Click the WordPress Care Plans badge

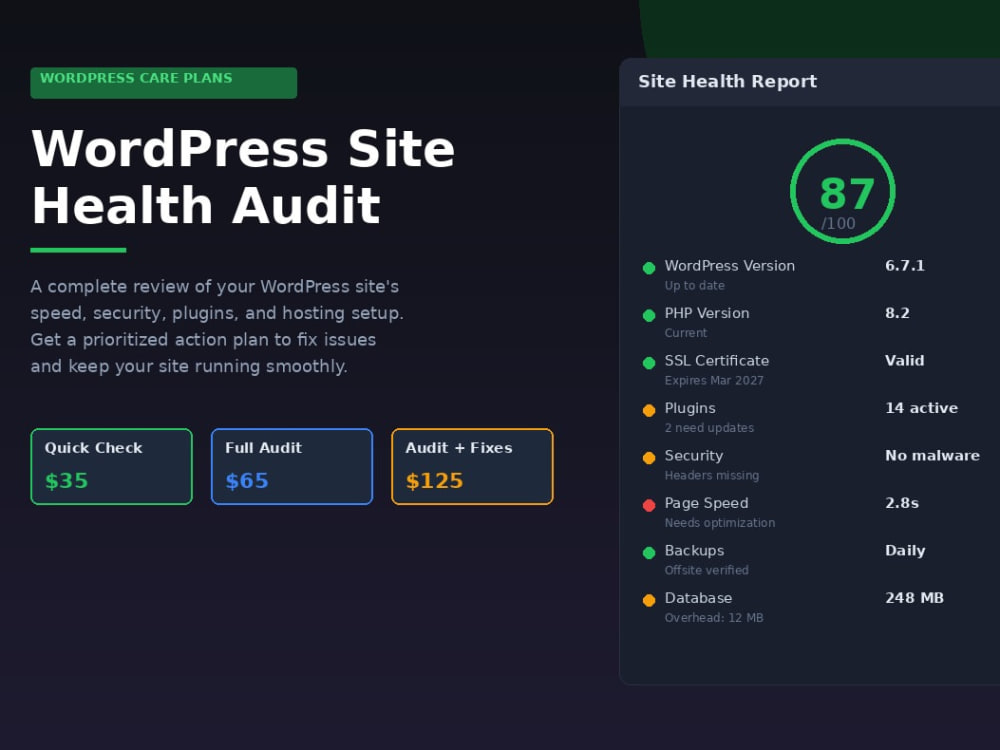[164, 83]
